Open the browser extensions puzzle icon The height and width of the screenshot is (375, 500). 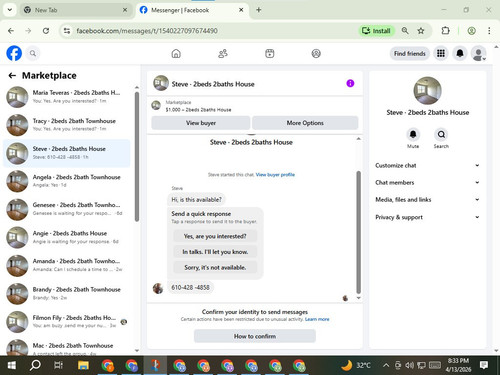click(445, 31)
